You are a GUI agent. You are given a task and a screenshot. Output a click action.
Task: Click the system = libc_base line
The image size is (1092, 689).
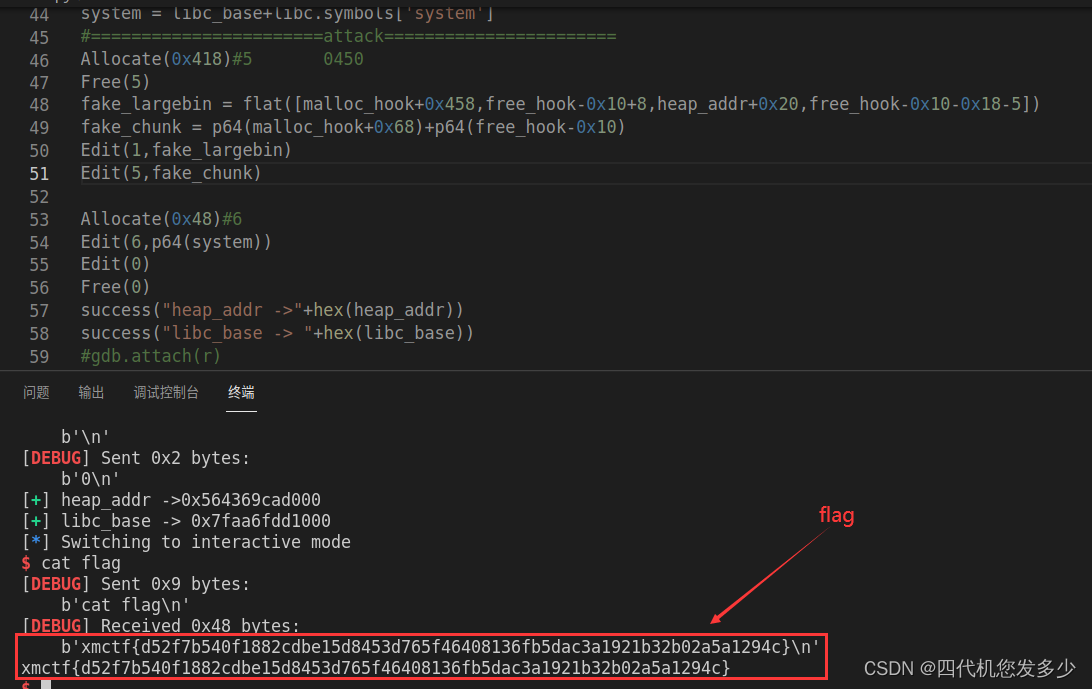[x=287, y=14]
